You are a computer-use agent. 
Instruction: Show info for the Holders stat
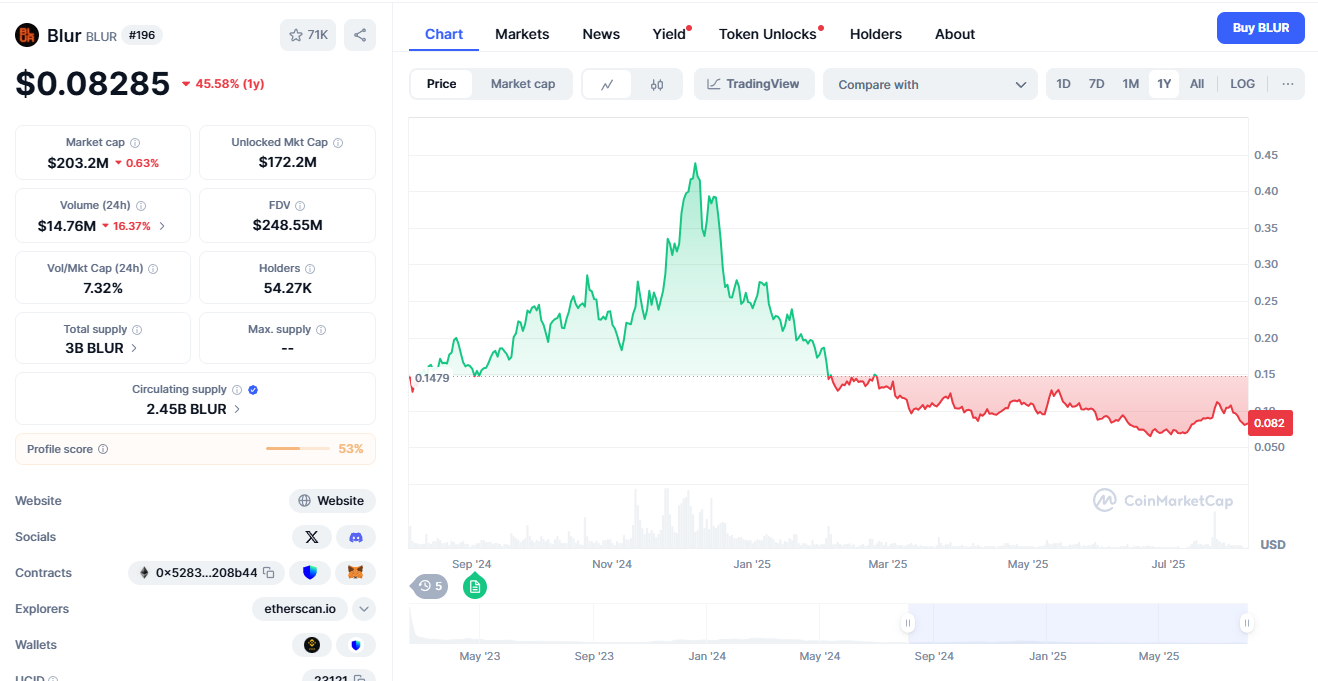pos(310,269)
